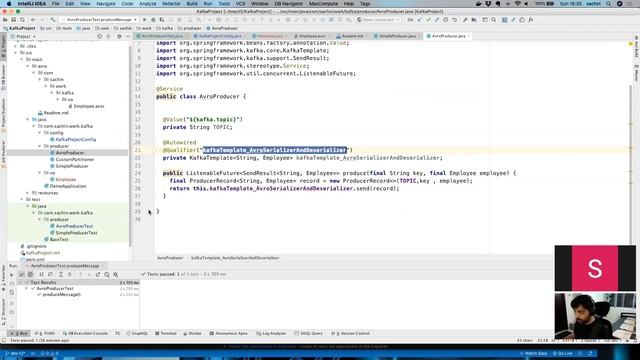Open the Docker tool window
Screen dimensions: 640x360
[x=193, y=333]
